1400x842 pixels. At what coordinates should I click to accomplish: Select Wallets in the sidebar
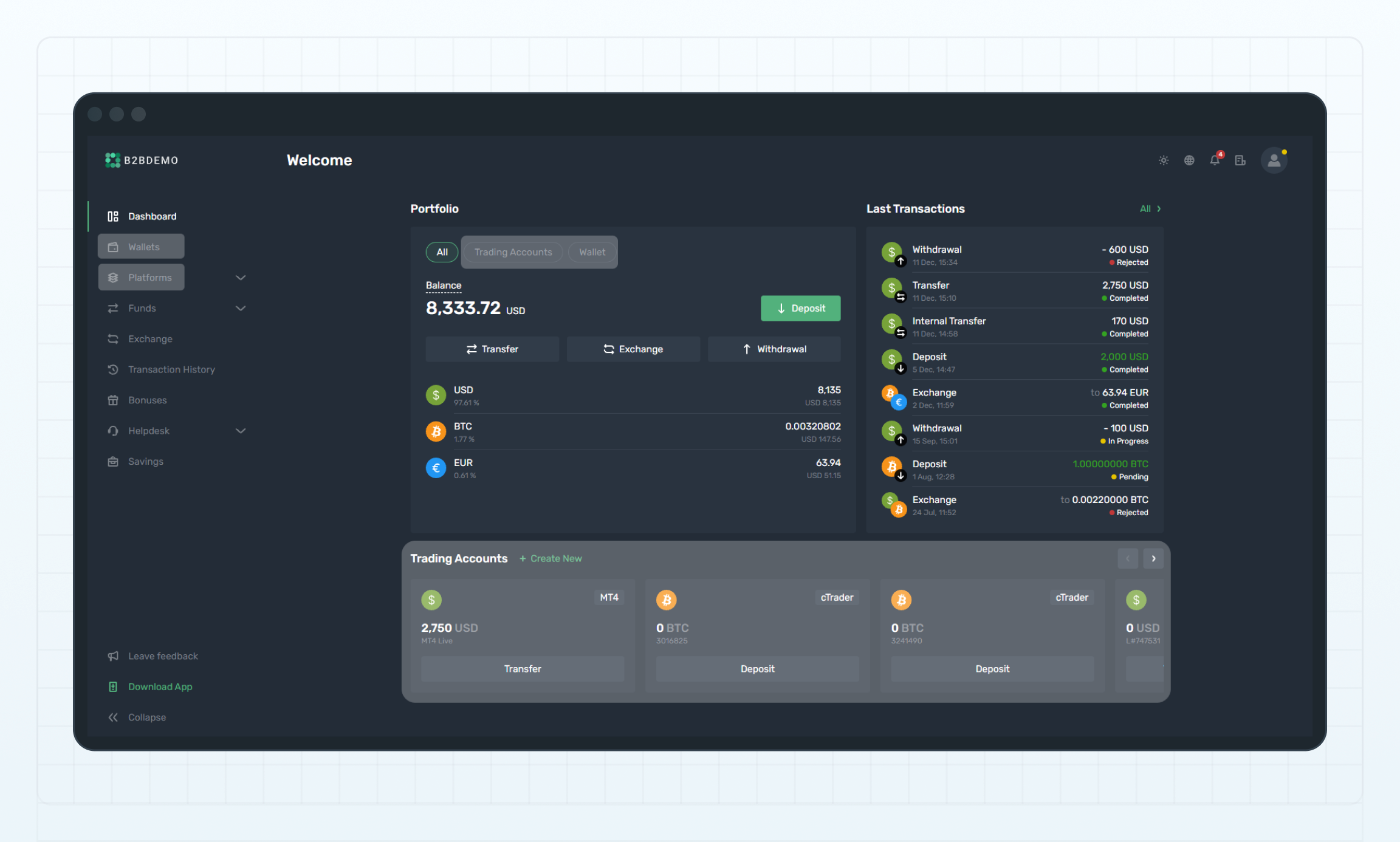[x=143, y=246]
